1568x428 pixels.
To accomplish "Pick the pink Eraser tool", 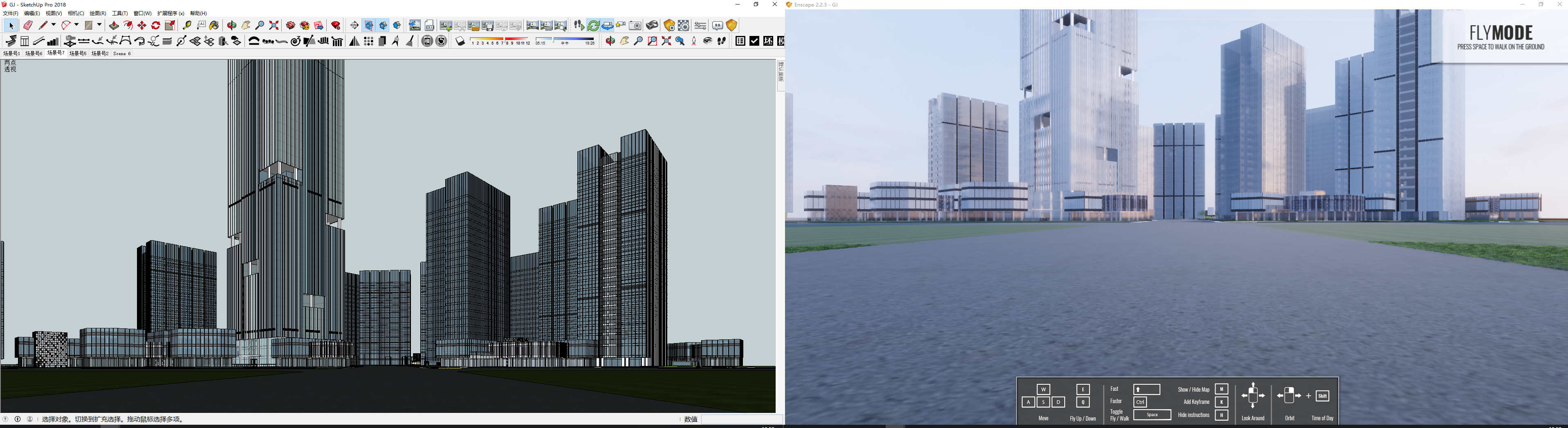I will pos(28,26).
